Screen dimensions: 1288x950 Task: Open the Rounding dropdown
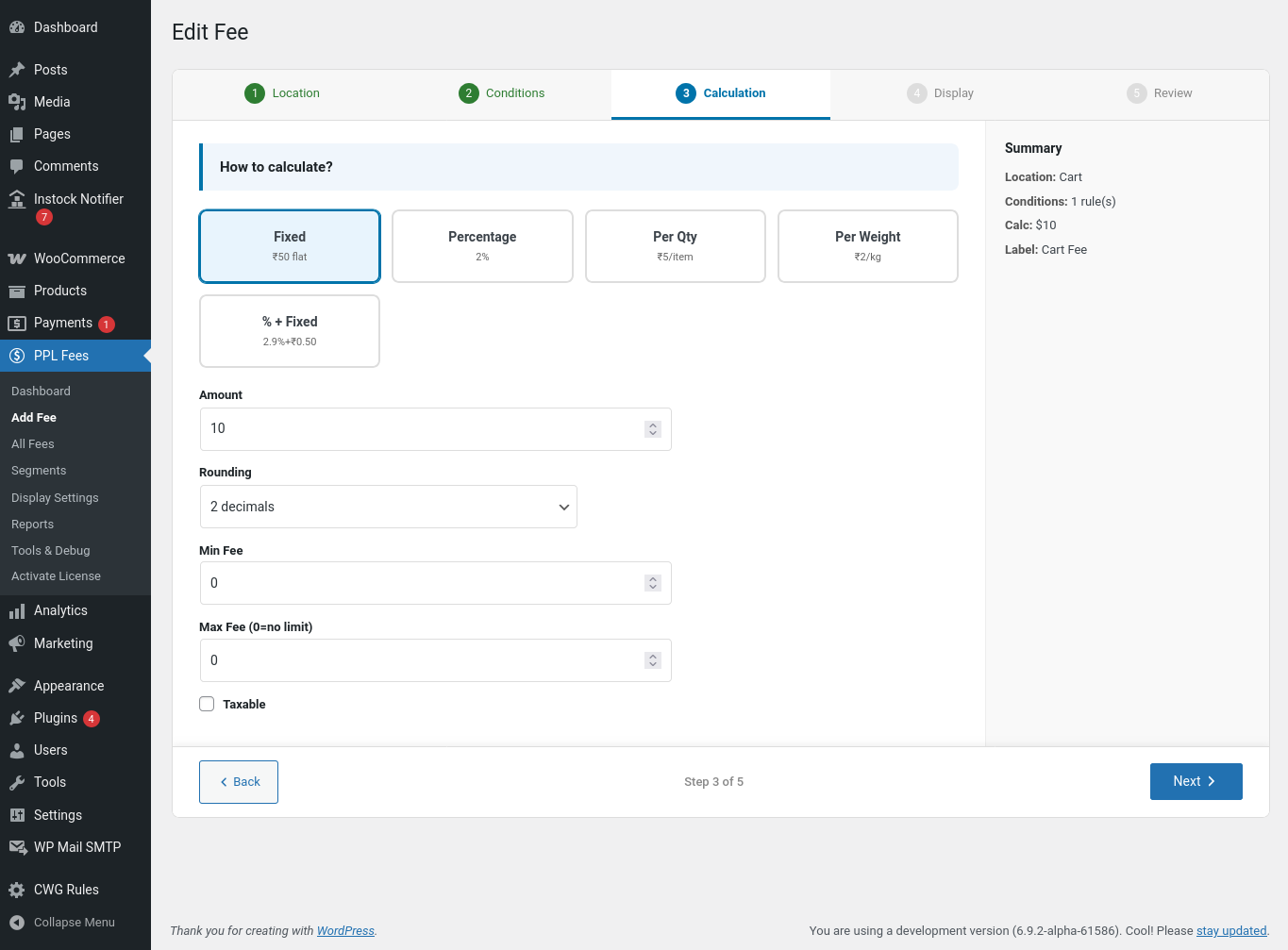(x=388, y=507)
